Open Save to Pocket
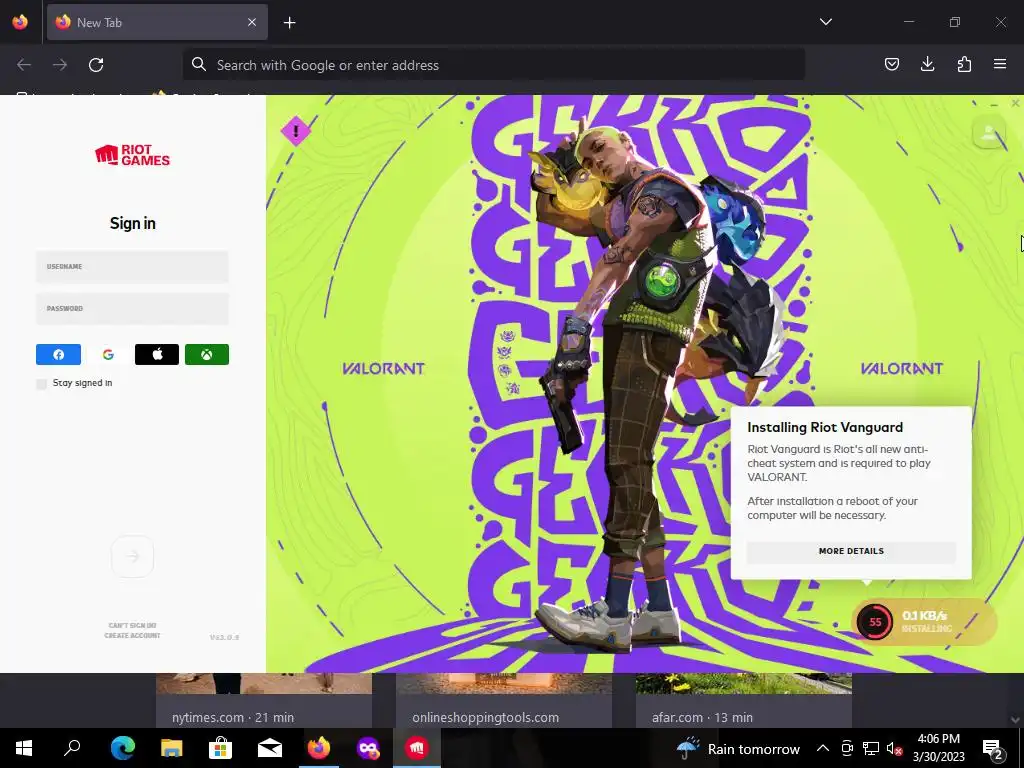This screenshot has width=1024, height=768. (891, 64)
